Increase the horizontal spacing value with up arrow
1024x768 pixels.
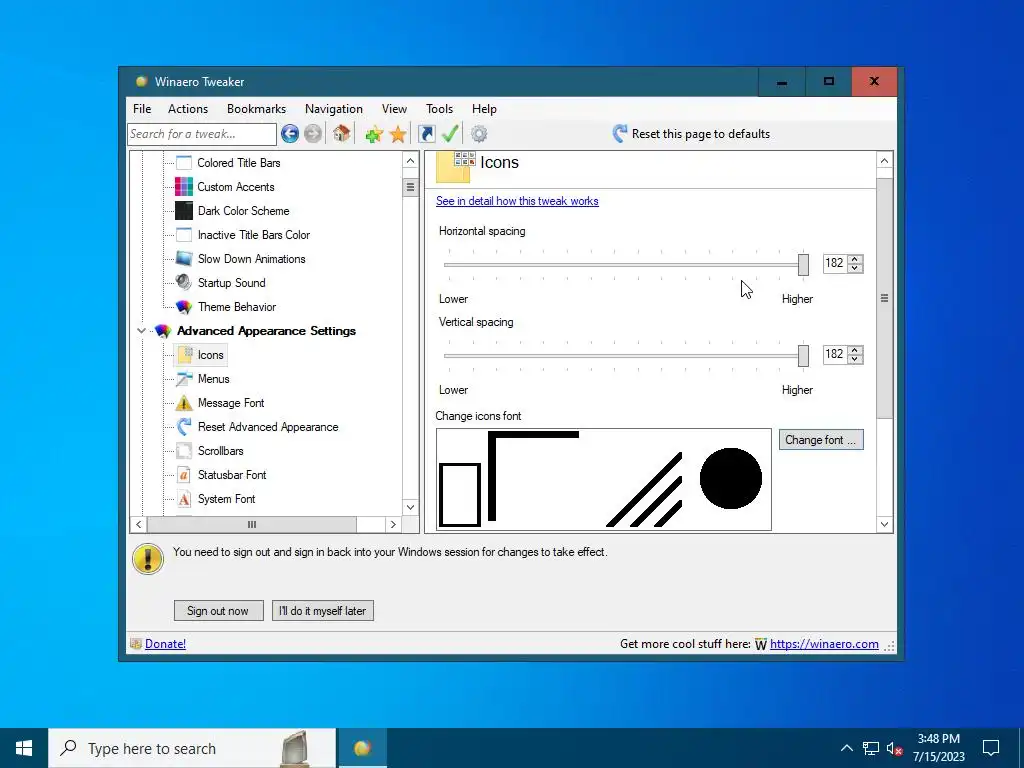[x=855, y=259]
